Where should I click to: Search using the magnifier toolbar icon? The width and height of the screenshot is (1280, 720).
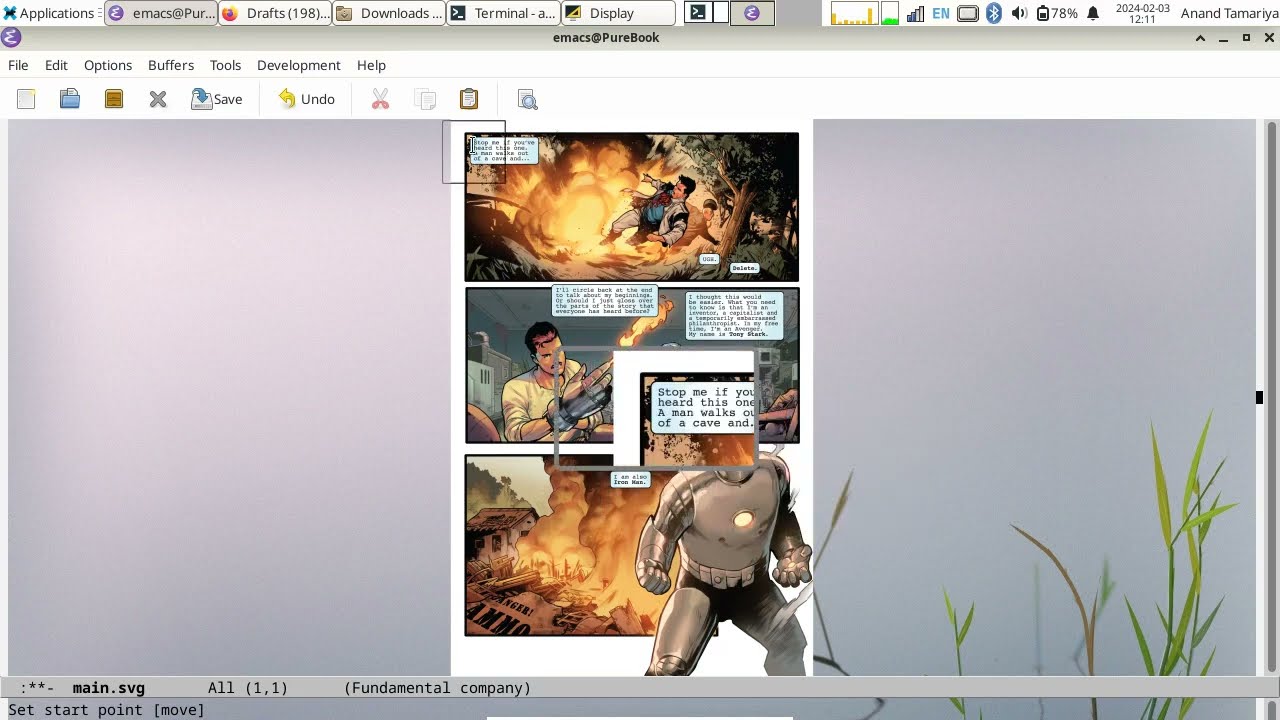point(528,99)
